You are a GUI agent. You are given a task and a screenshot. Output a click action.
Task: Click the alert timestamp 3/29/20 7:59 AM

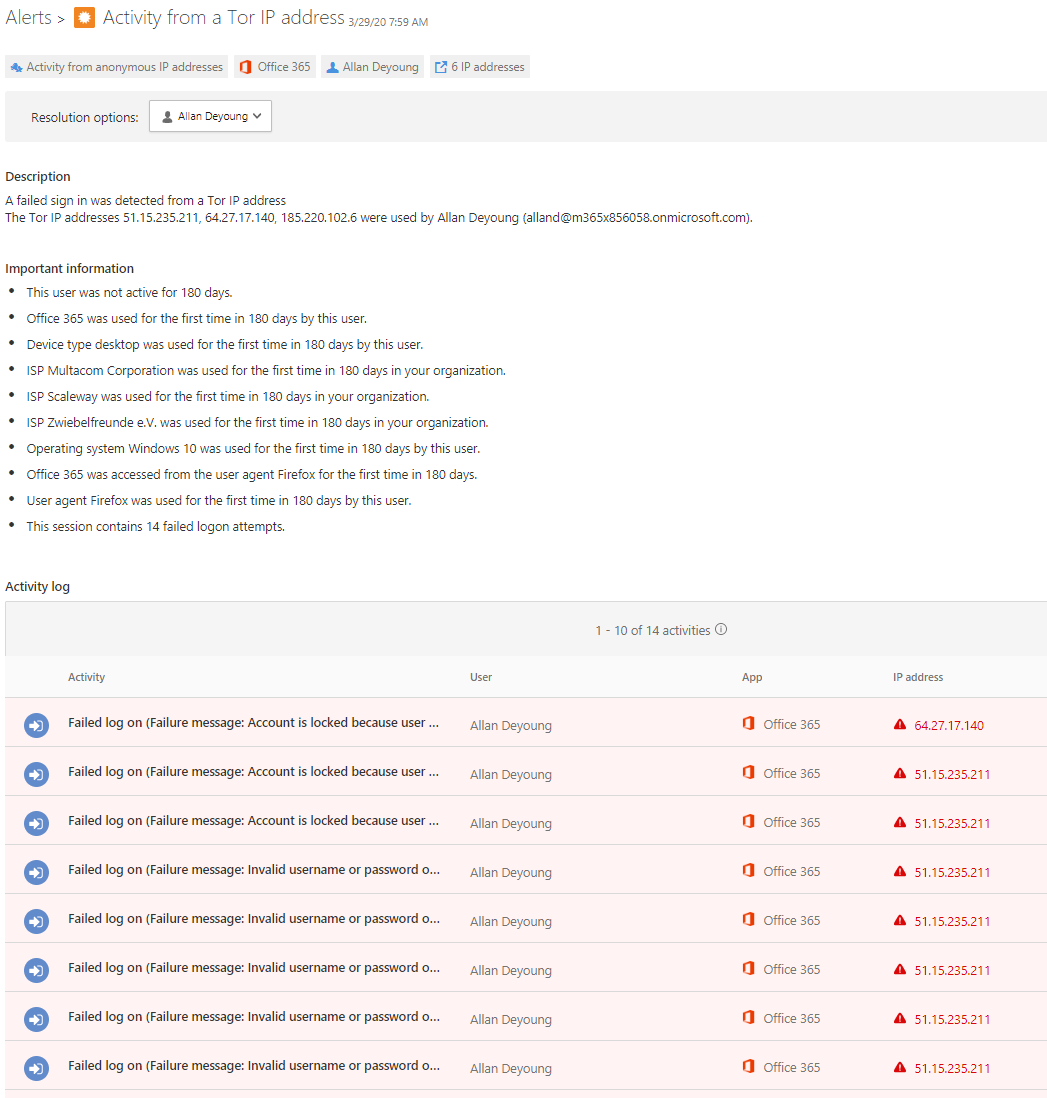[x=388, y=22]
